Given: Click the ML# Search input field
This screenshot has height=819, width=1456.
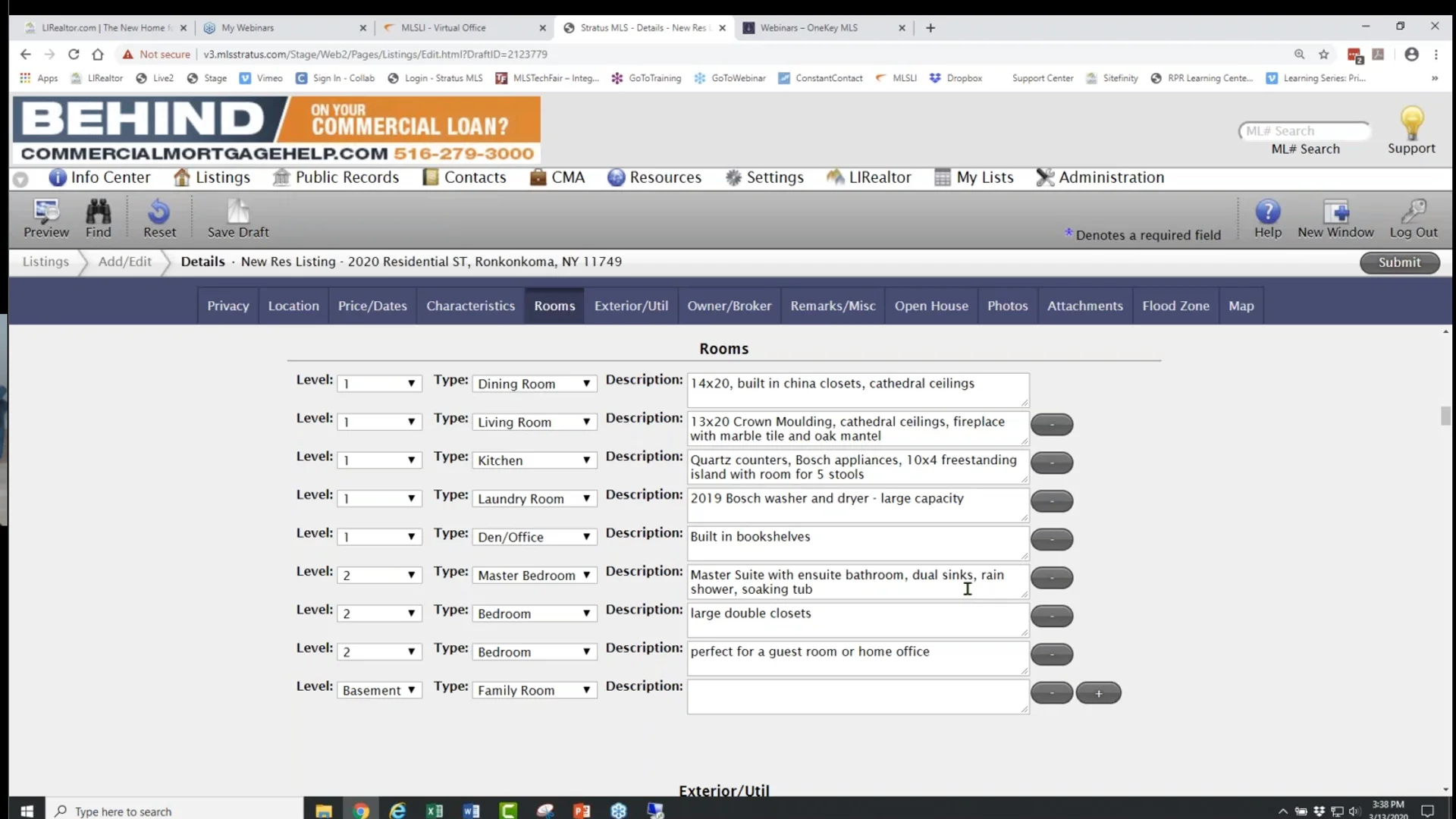Looking at the screenshot, I should pyautogui.click(x=1304, y=131).
